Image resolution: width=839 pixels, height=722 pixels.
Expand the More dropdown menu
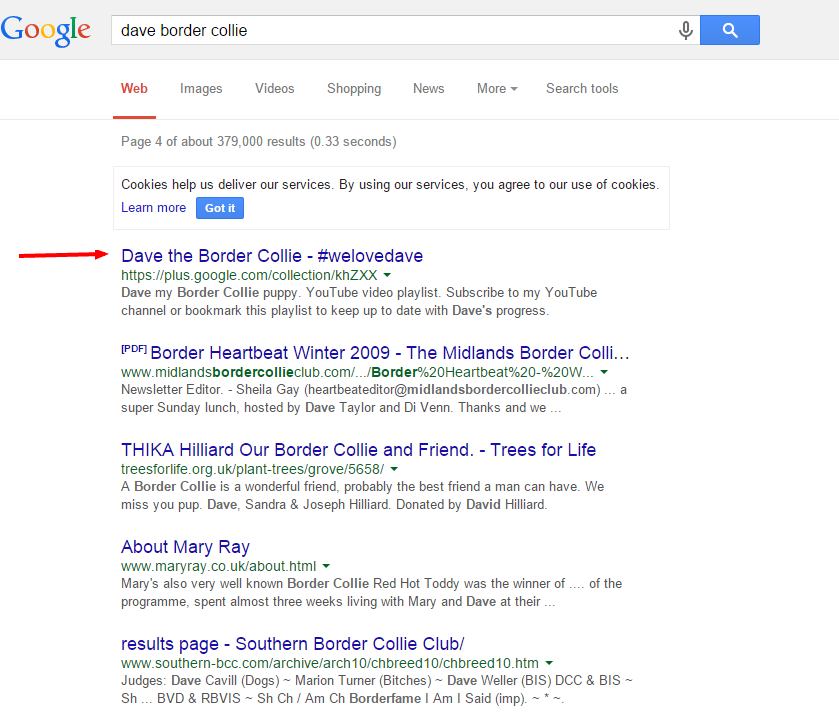[x=497, y=88]
